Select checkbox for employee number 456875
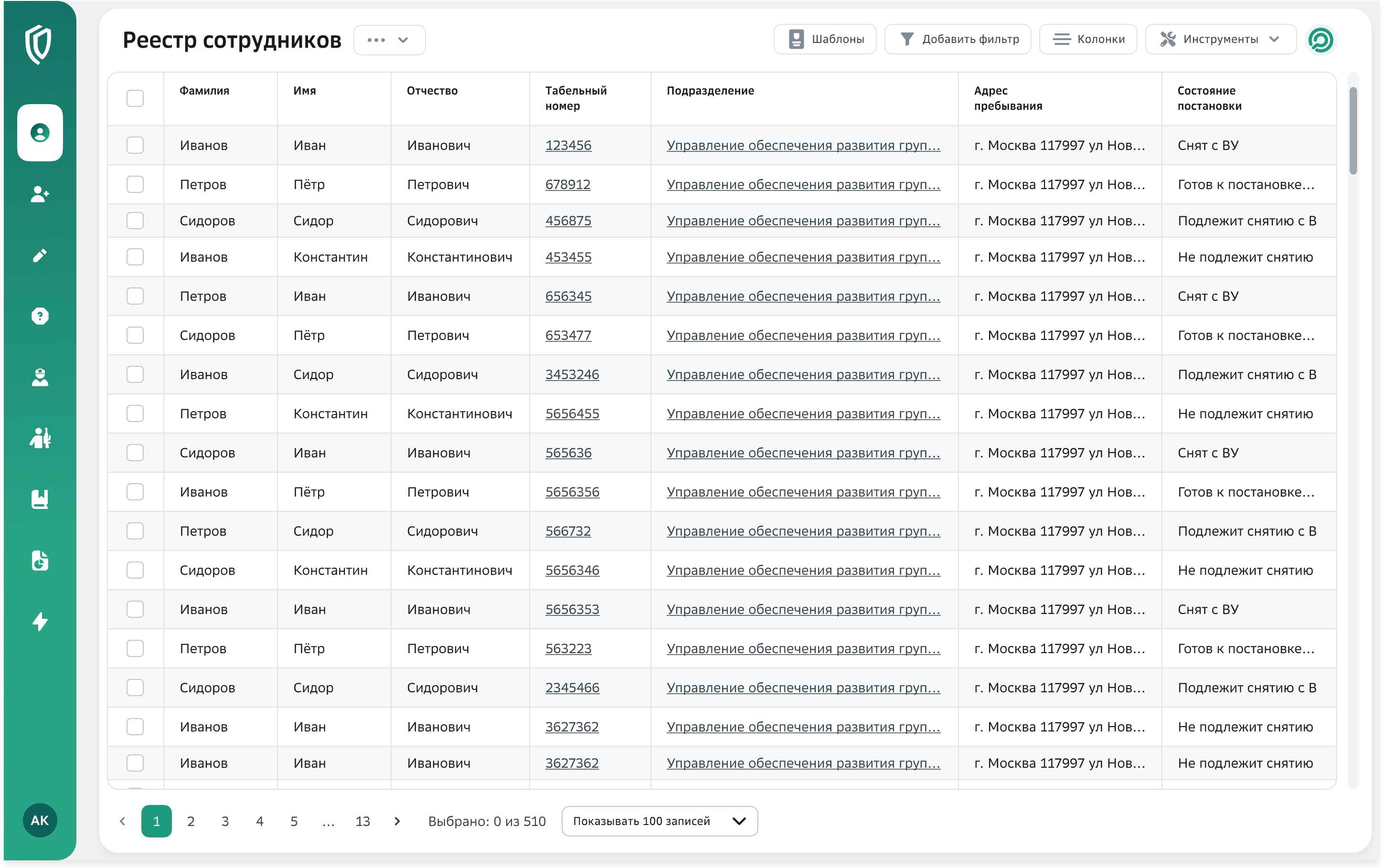This screenshot has height=868, width=1383. 135,221
